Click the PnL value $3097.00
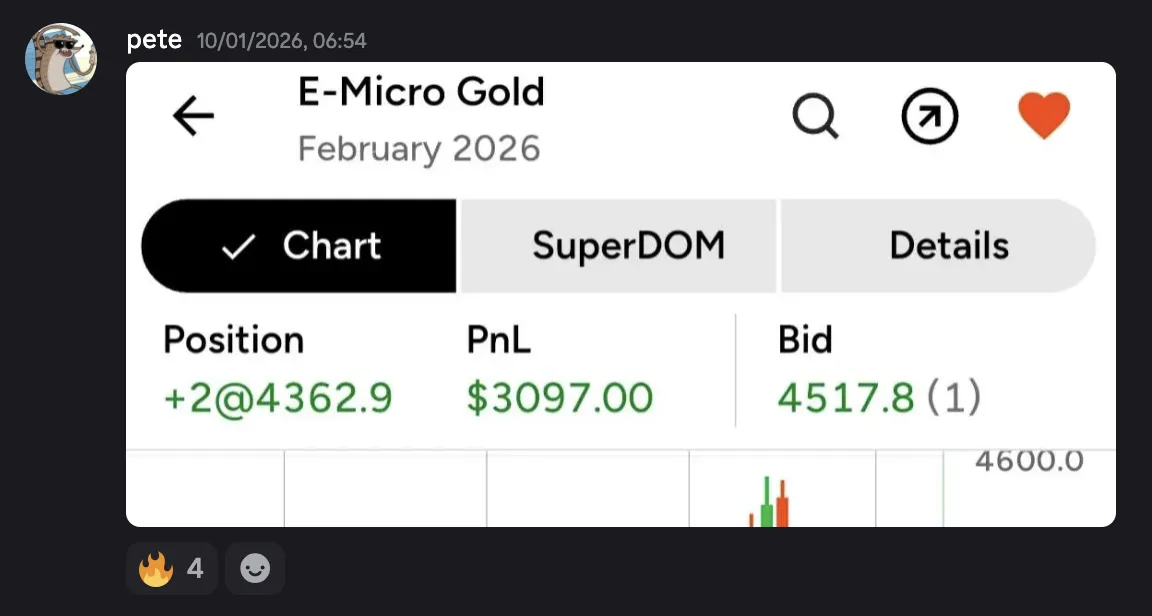Viewport: 1152px width, 616px height. tap(559, 398)
